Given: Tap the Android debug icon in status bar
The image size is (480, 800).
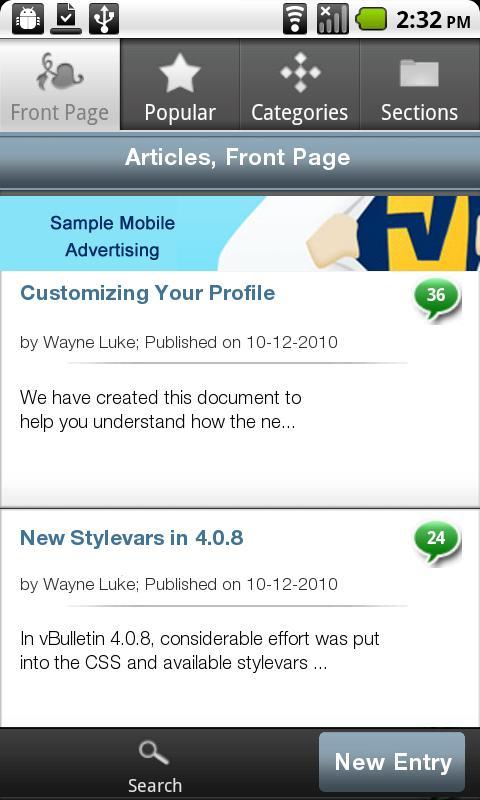Looking at the screenshot, I should pos(28,19).
